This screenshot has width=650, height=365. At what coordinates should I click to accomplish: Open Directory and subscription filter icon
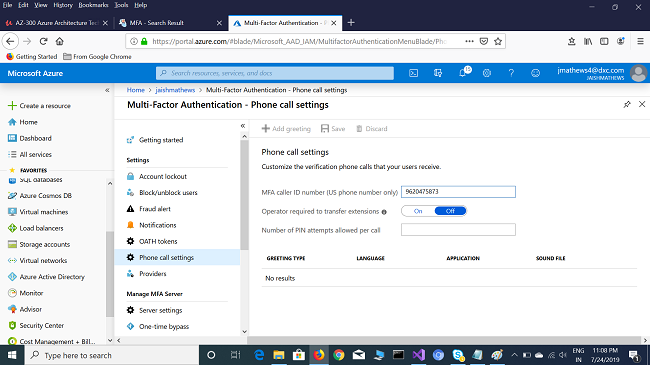(x=438, y=73)
